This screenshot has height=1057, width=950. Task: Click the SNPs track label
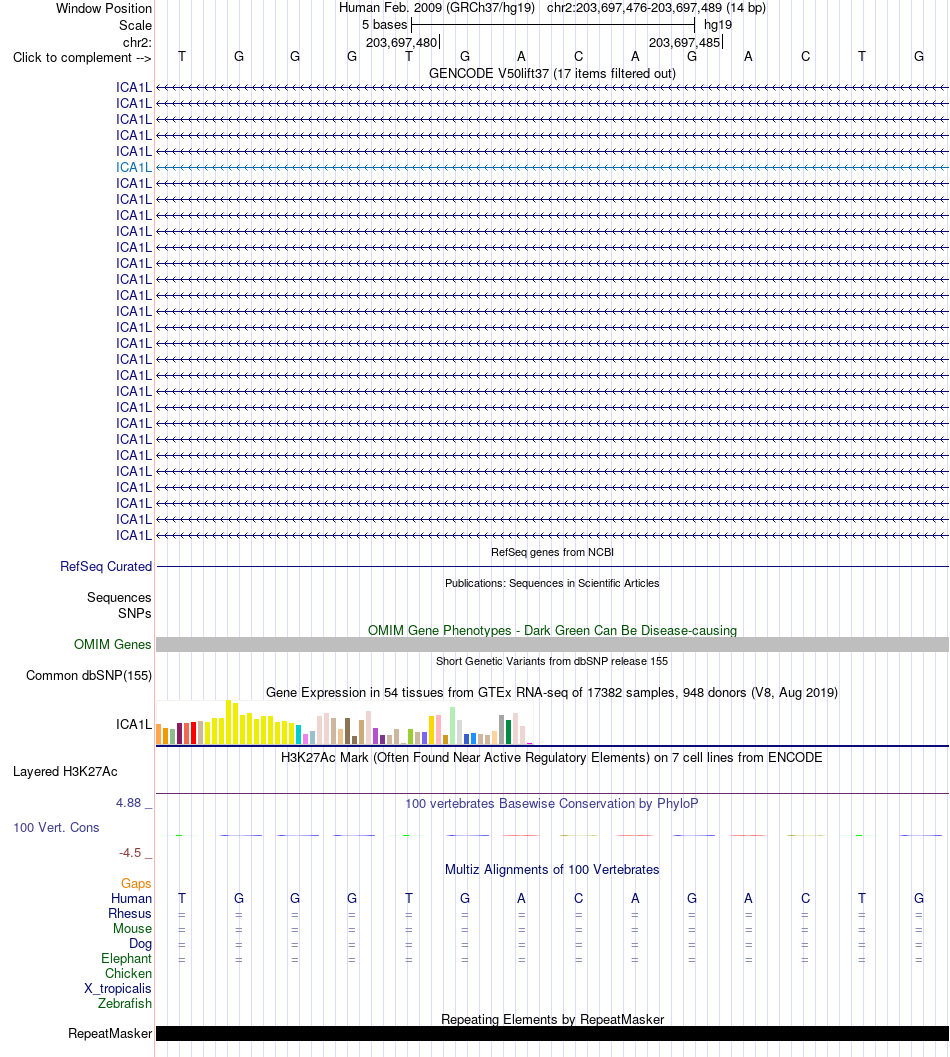(135, 613)
